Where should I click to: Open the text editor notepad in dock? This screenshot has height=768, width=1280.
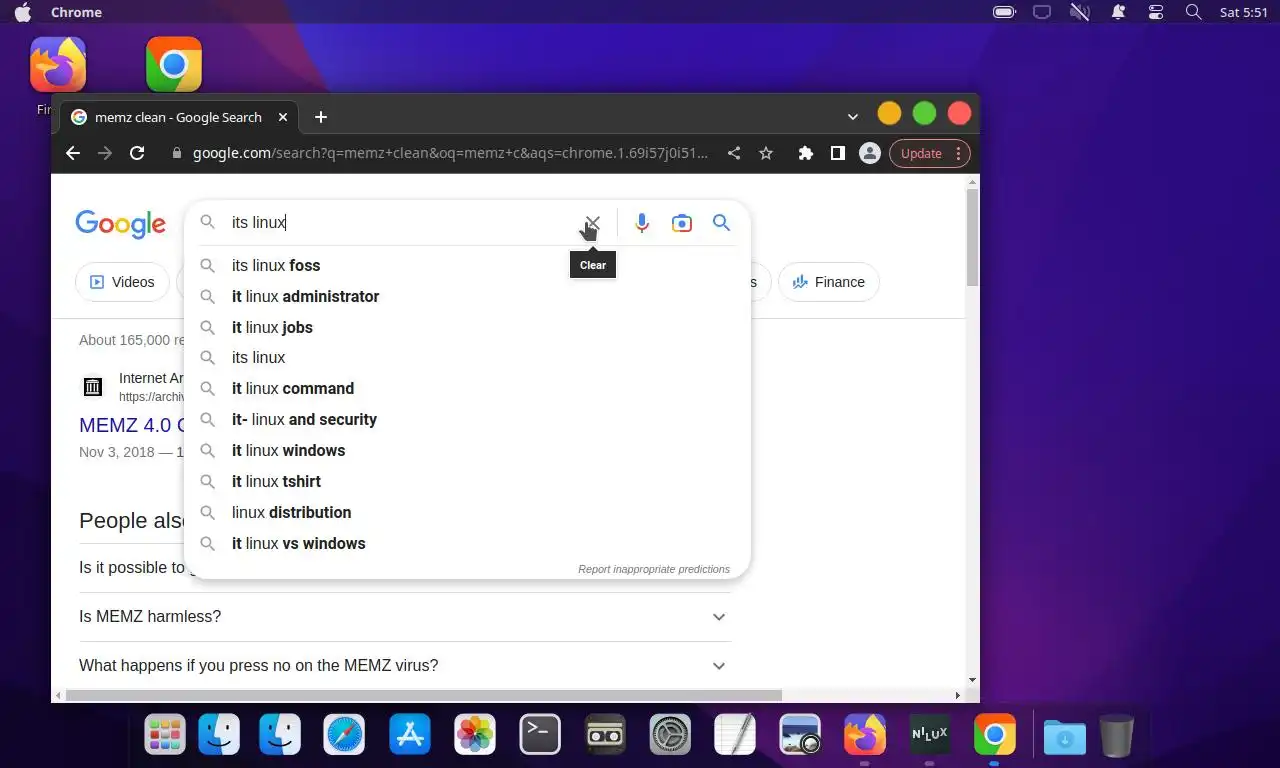tap(735, 736)
